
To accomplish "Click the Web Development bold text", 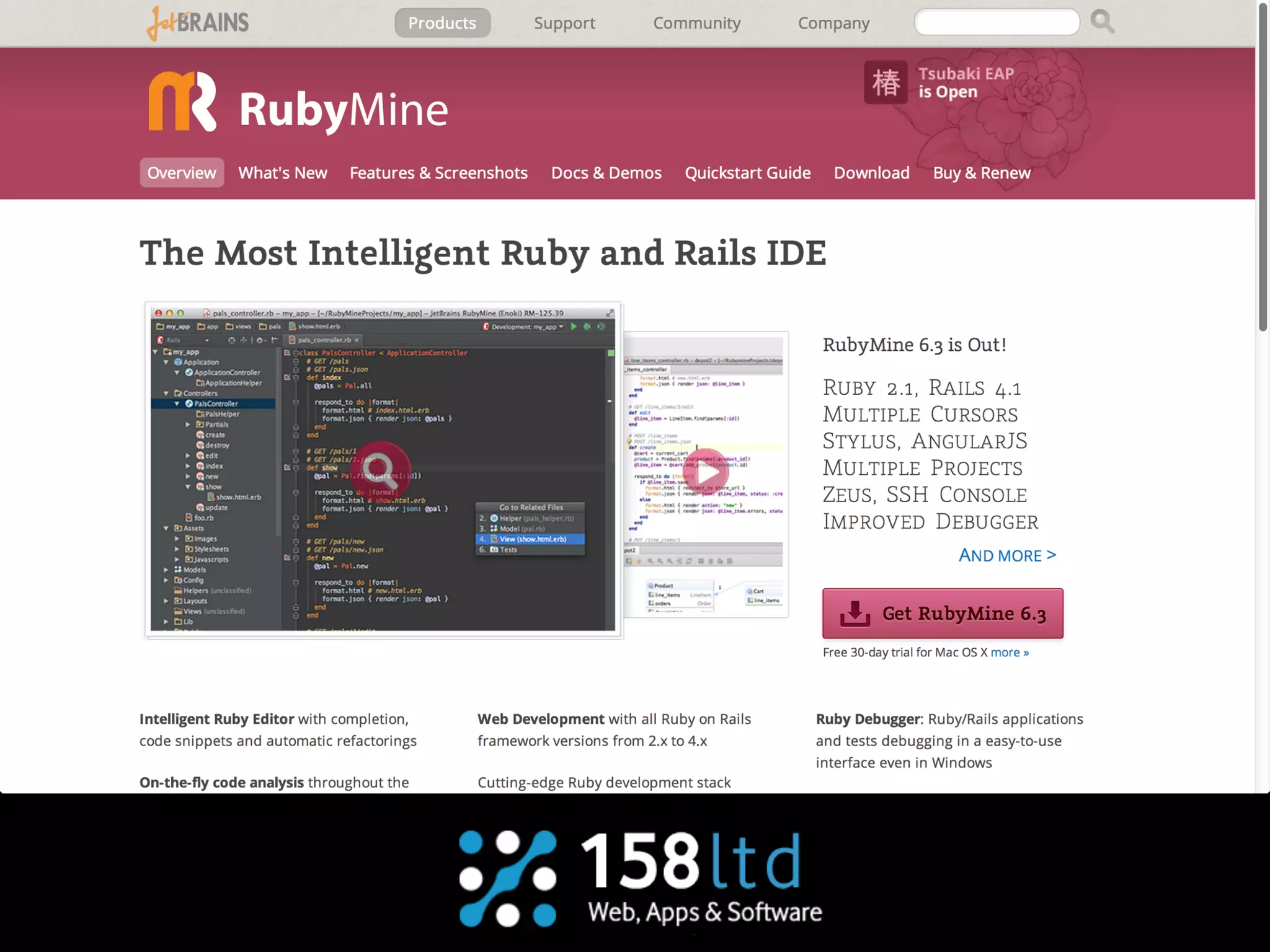I will click(541, 719).
